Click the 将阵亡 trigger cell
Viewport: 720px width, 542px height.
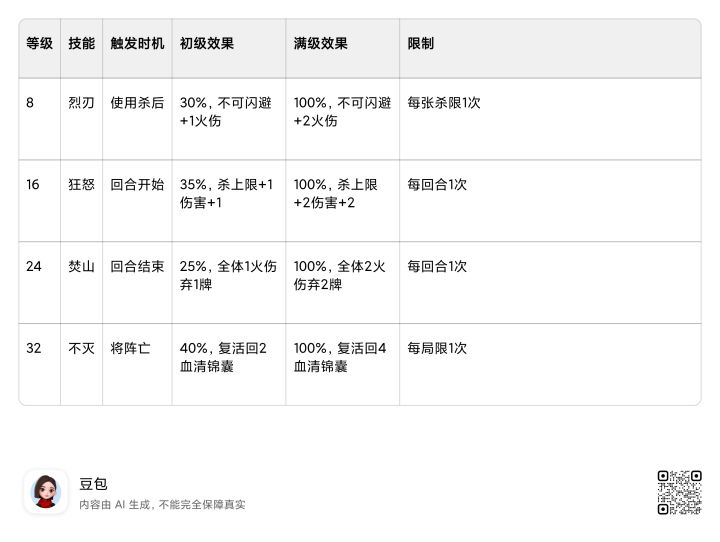[131, 348]
